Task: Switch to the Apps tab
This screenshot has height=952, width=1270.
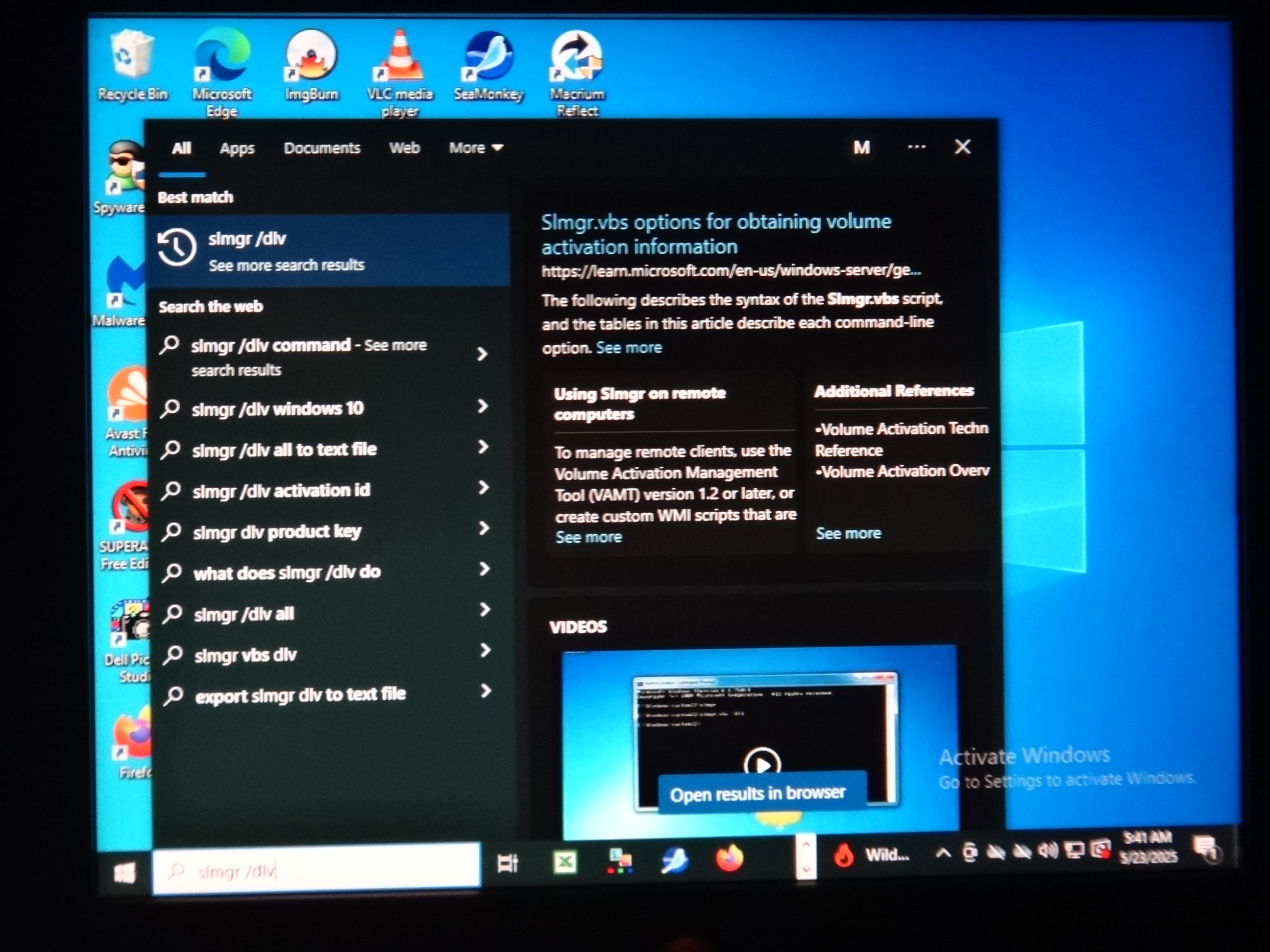Action: click(x=237, y=148)
